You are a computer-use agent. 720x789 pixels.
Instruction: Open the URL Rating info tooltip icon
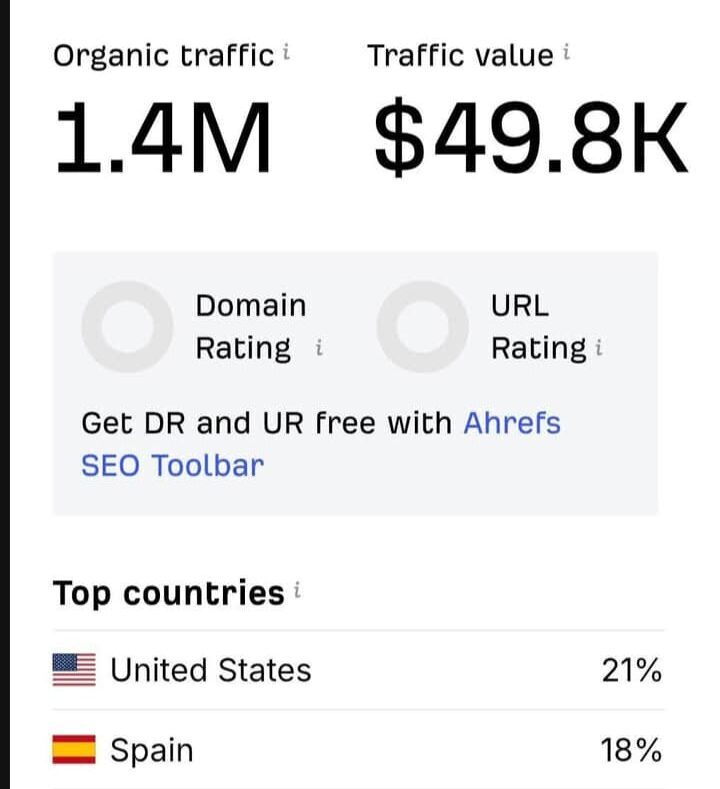599,349
